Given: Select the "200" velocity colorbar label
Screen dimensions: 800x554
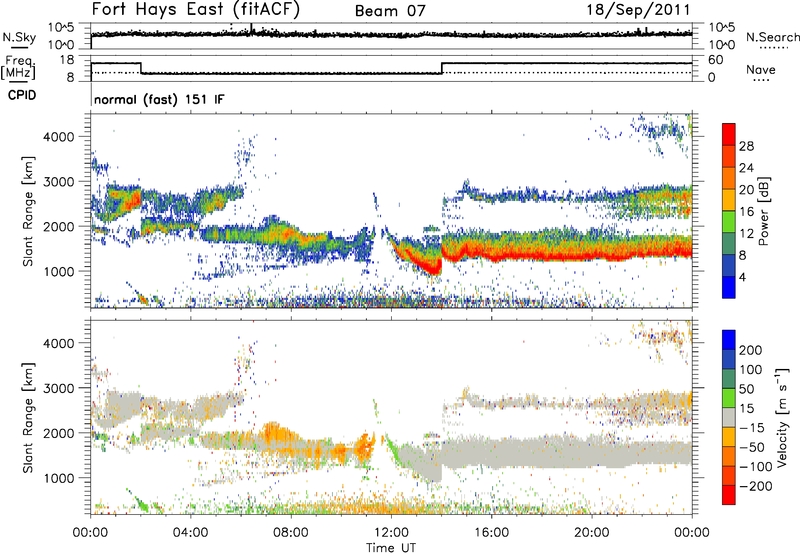Looking at the screenshot, I should [751, 350].
